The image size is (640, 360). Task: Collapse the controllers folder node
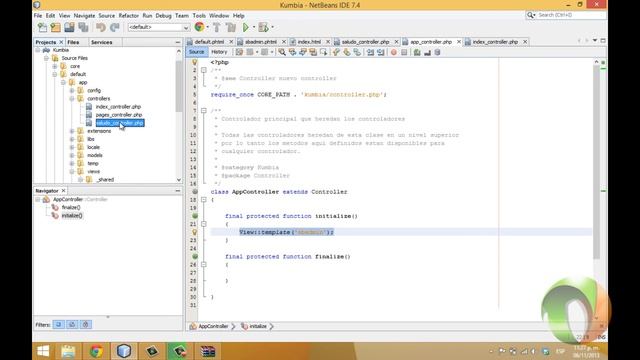pos(72,98)
